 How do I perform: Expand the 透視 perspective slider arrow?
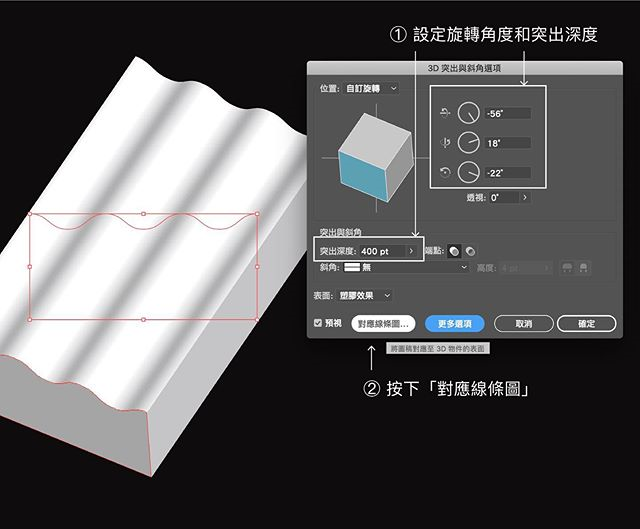525,198
